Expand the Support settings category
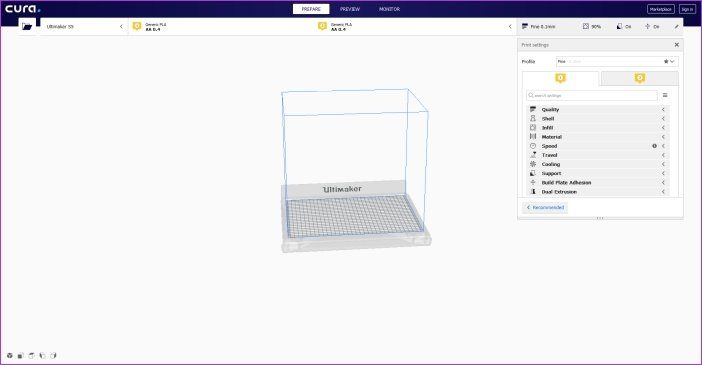The image size is (702, 365). click(x=599, y=173)
